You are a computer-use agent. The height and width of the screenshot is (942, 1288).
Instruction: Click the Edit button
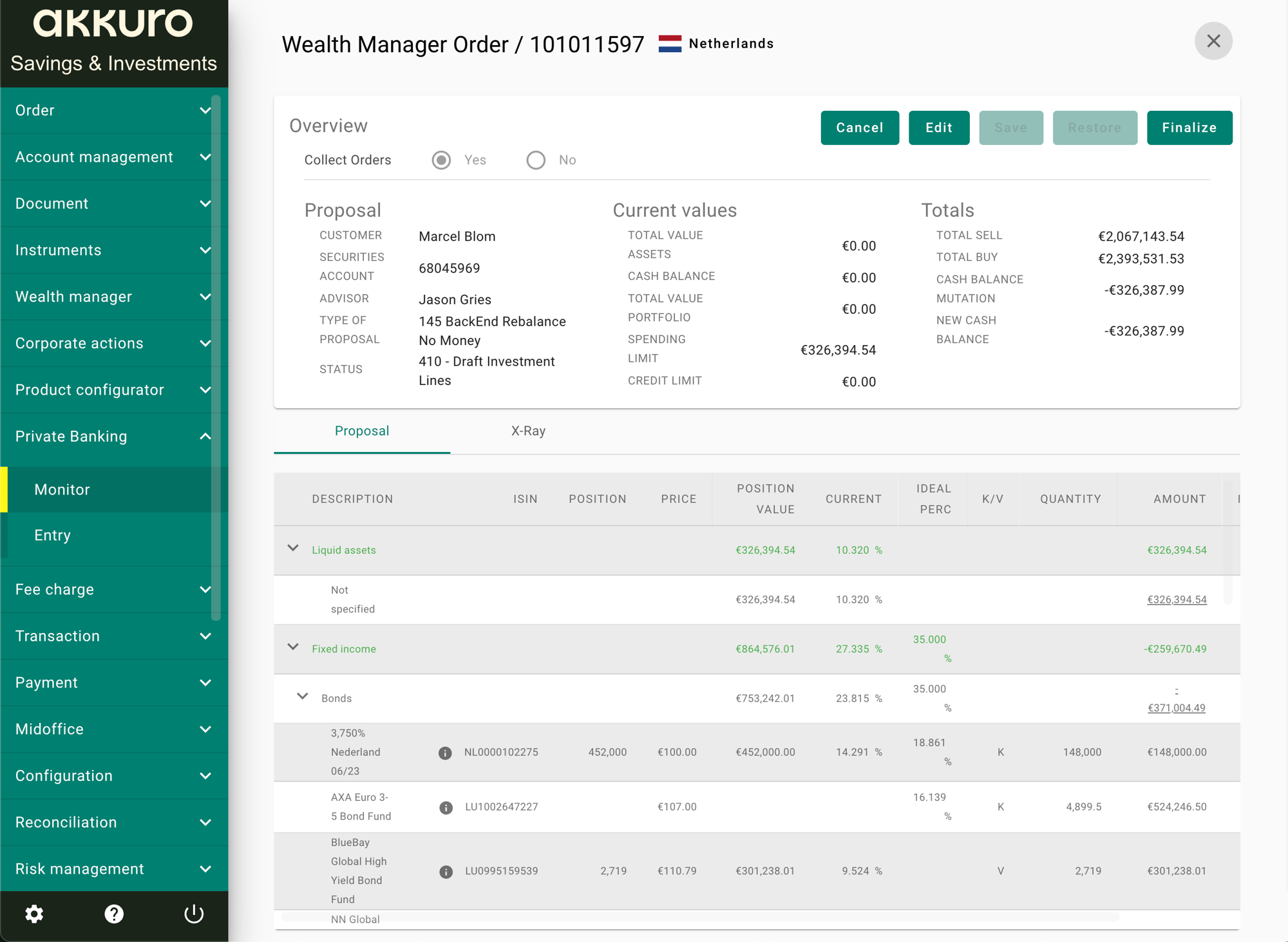939,127
